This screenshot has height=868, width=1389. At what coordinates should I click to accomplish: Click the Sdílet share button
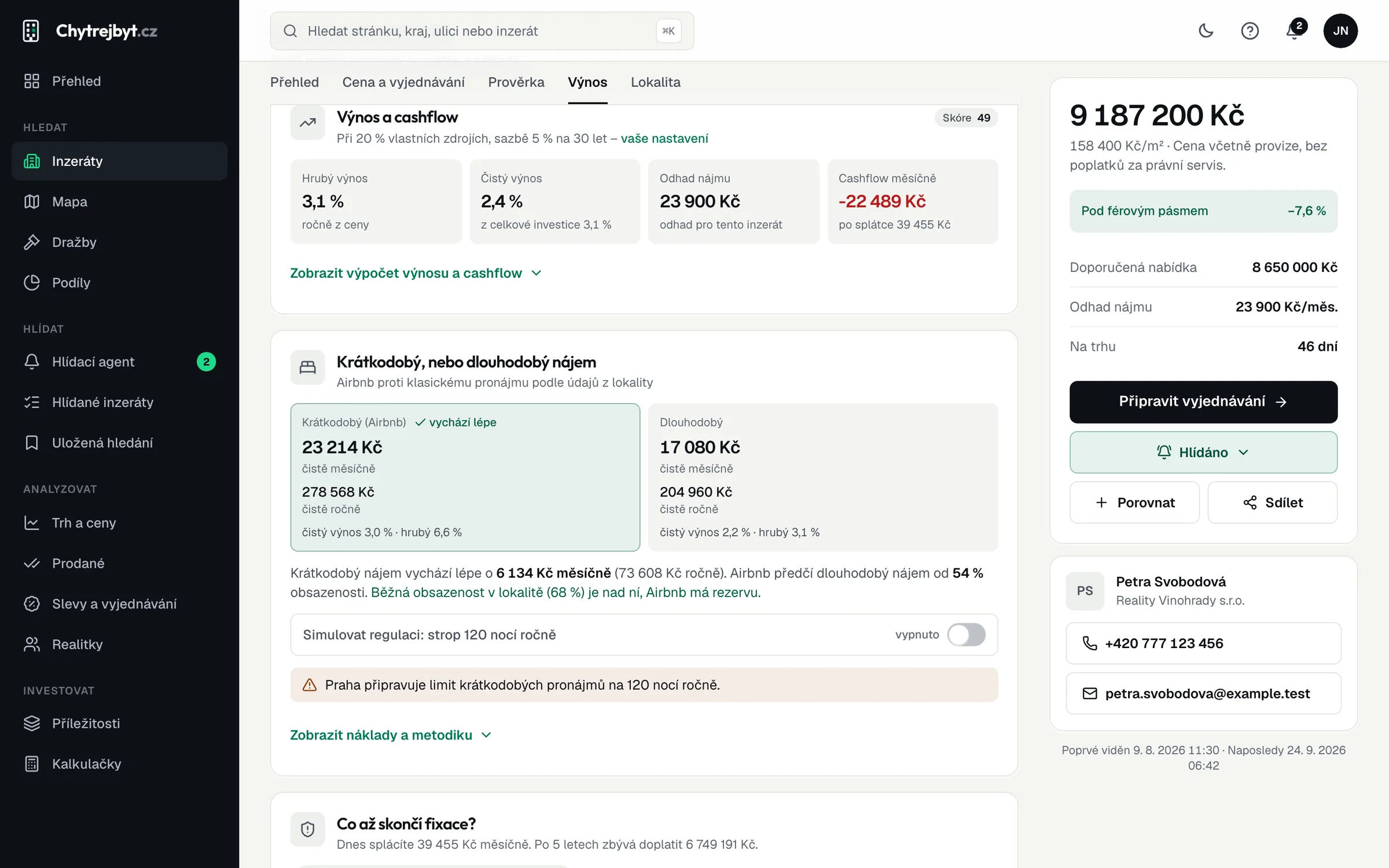point(1272,502)
